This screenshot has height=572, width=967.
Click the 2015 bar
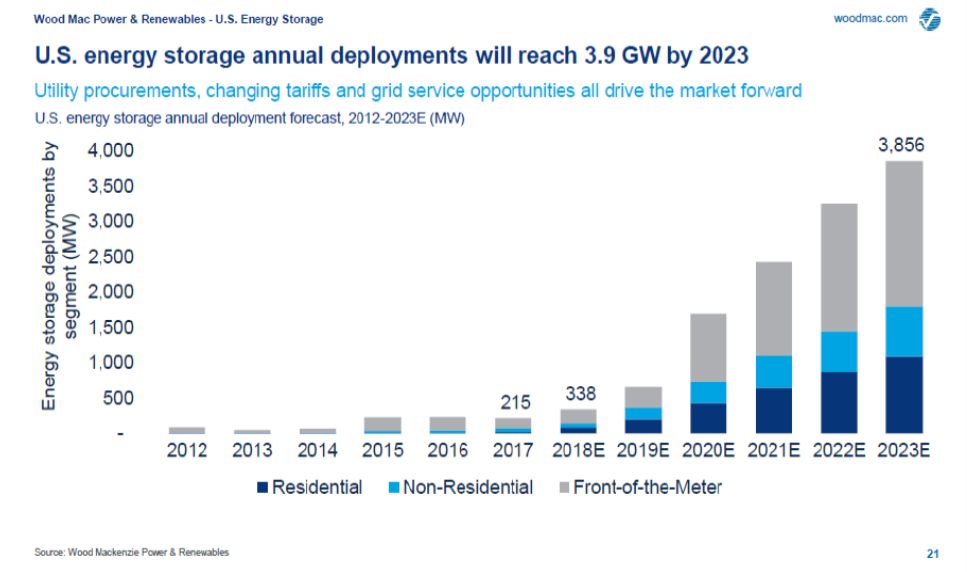pyautogui.click(x=382, y=425)
